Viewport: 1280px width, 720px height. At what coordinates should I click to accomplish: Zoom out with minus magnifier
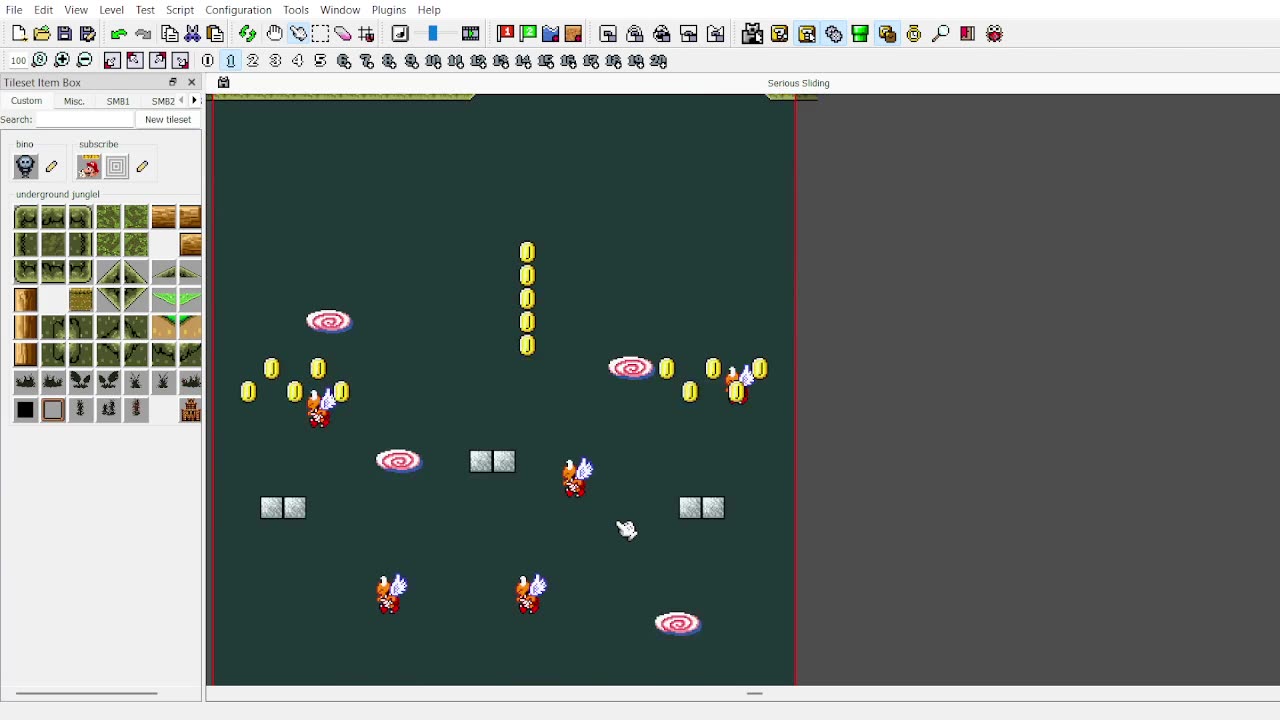85,61
